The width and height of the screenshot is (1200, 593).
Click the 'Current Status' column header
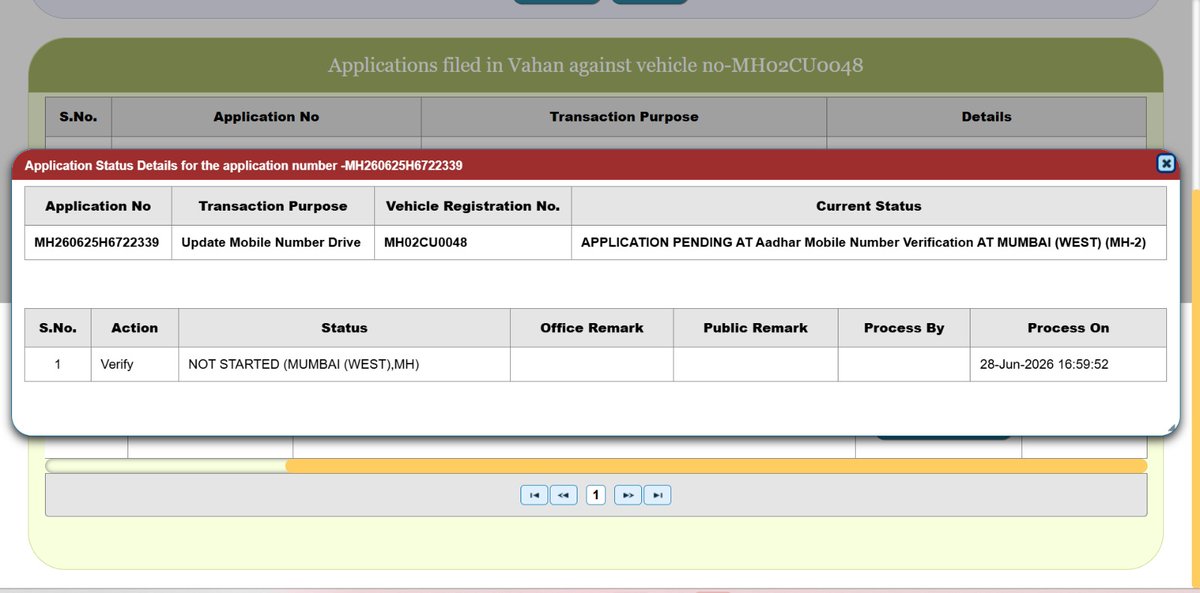[x=869, y=206]
